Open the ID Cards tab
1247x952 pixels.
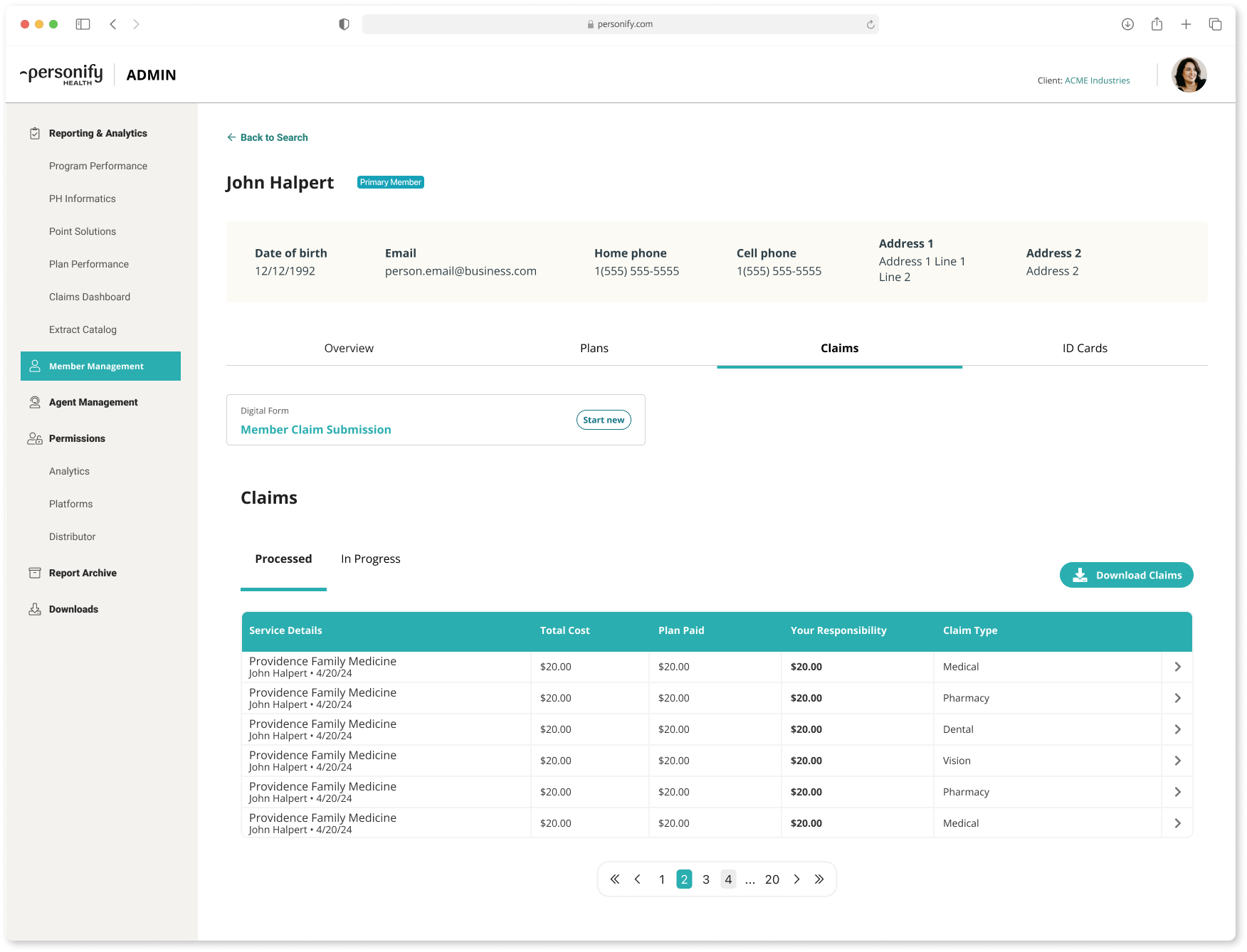pos(1085,348)
